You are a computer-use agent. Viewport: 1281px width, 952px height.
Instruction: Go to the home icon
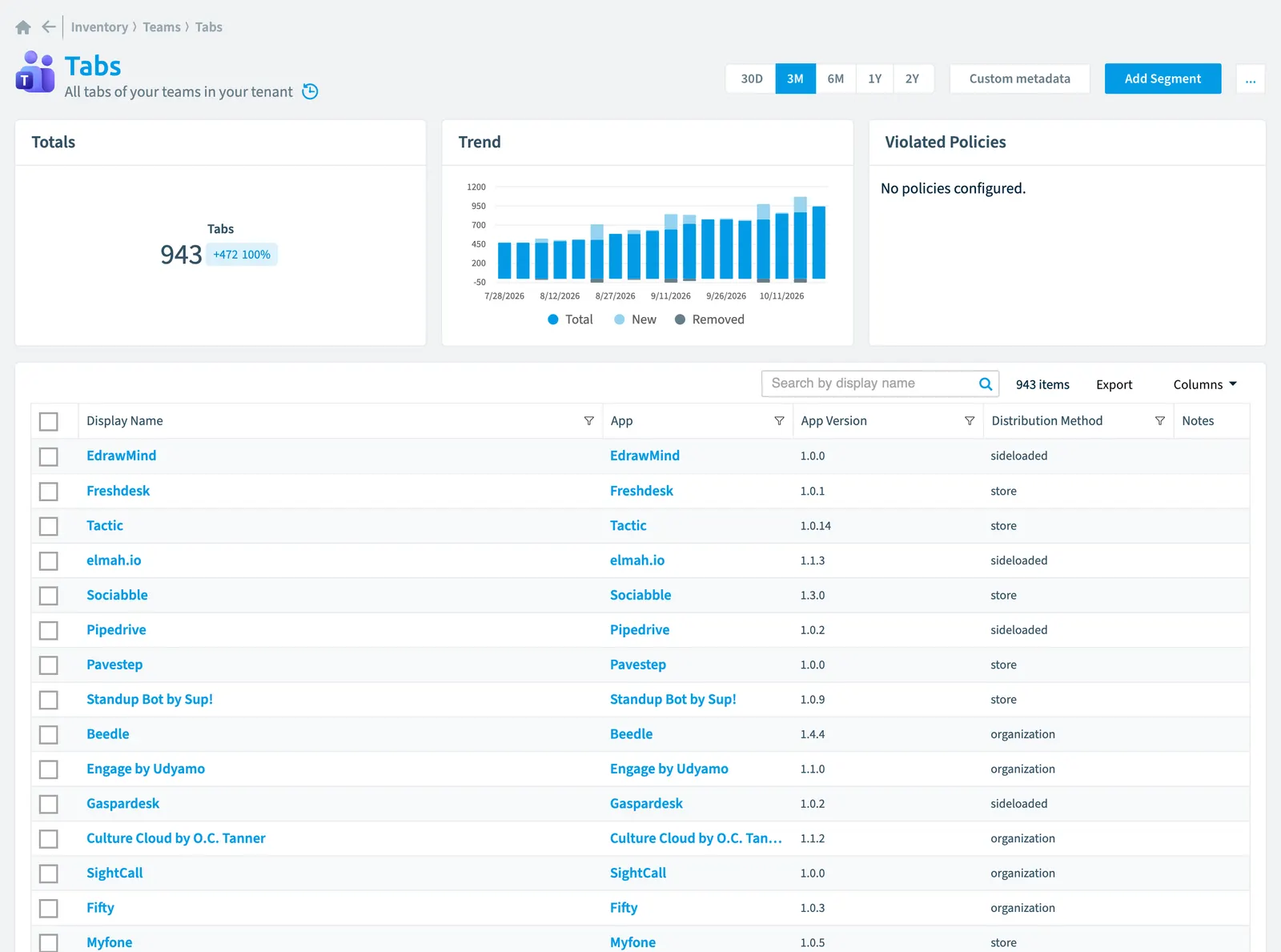(x=23, y=27)
